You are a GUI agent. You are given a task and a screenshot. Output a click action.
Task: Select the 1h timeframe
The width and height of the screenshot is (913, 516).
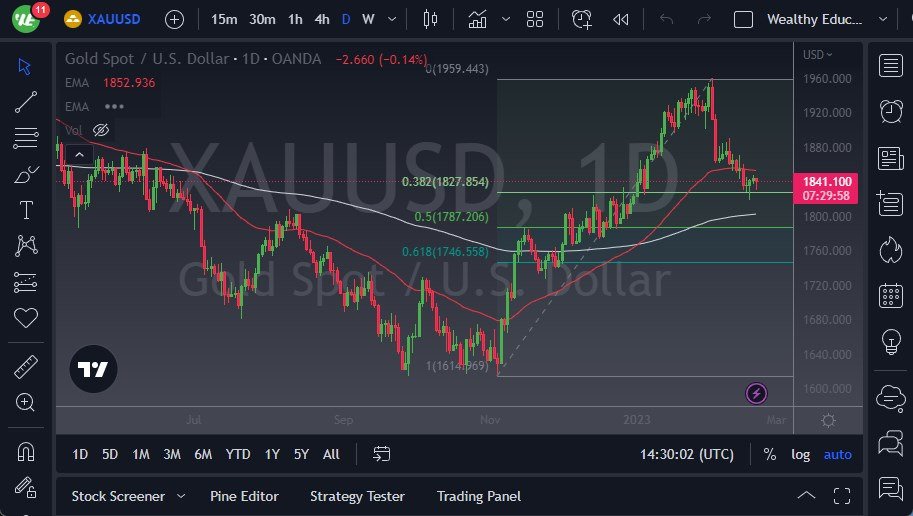coord(295,19)
